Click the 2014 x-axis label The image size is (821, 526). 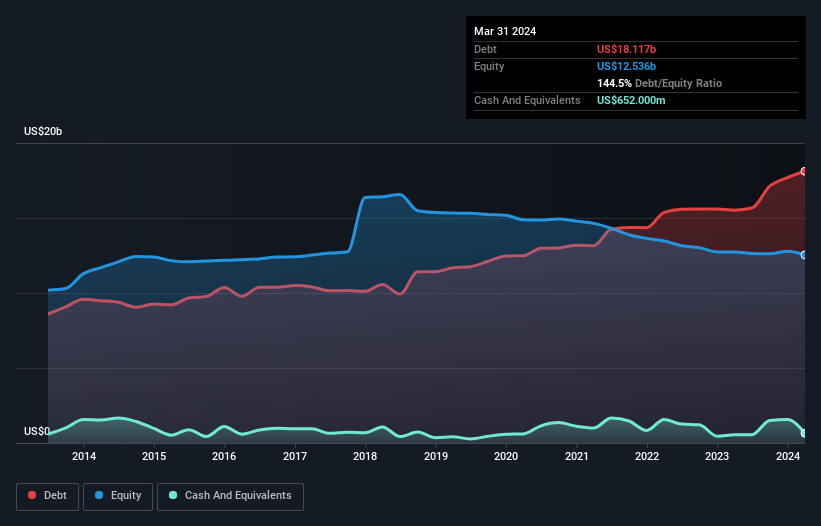pos(84,456)
